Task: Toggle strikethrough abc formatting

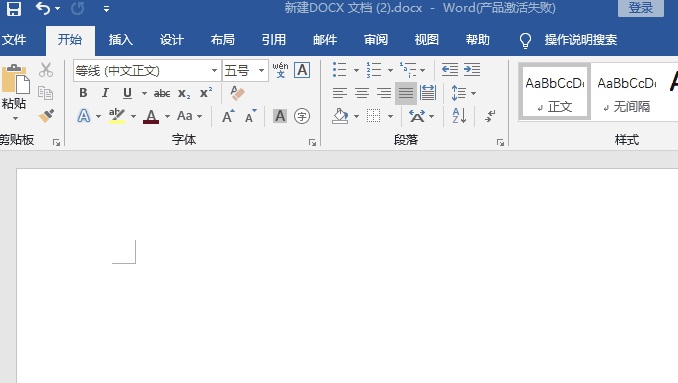Action: (x=162, y=93)
